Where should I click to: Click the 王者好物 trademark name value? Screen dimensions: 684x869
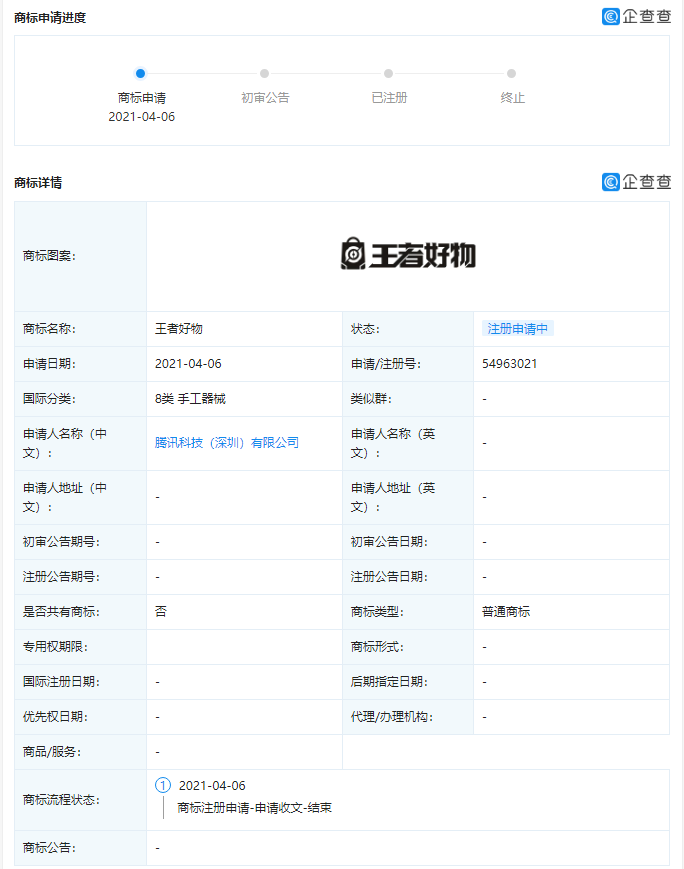(178, 329)
